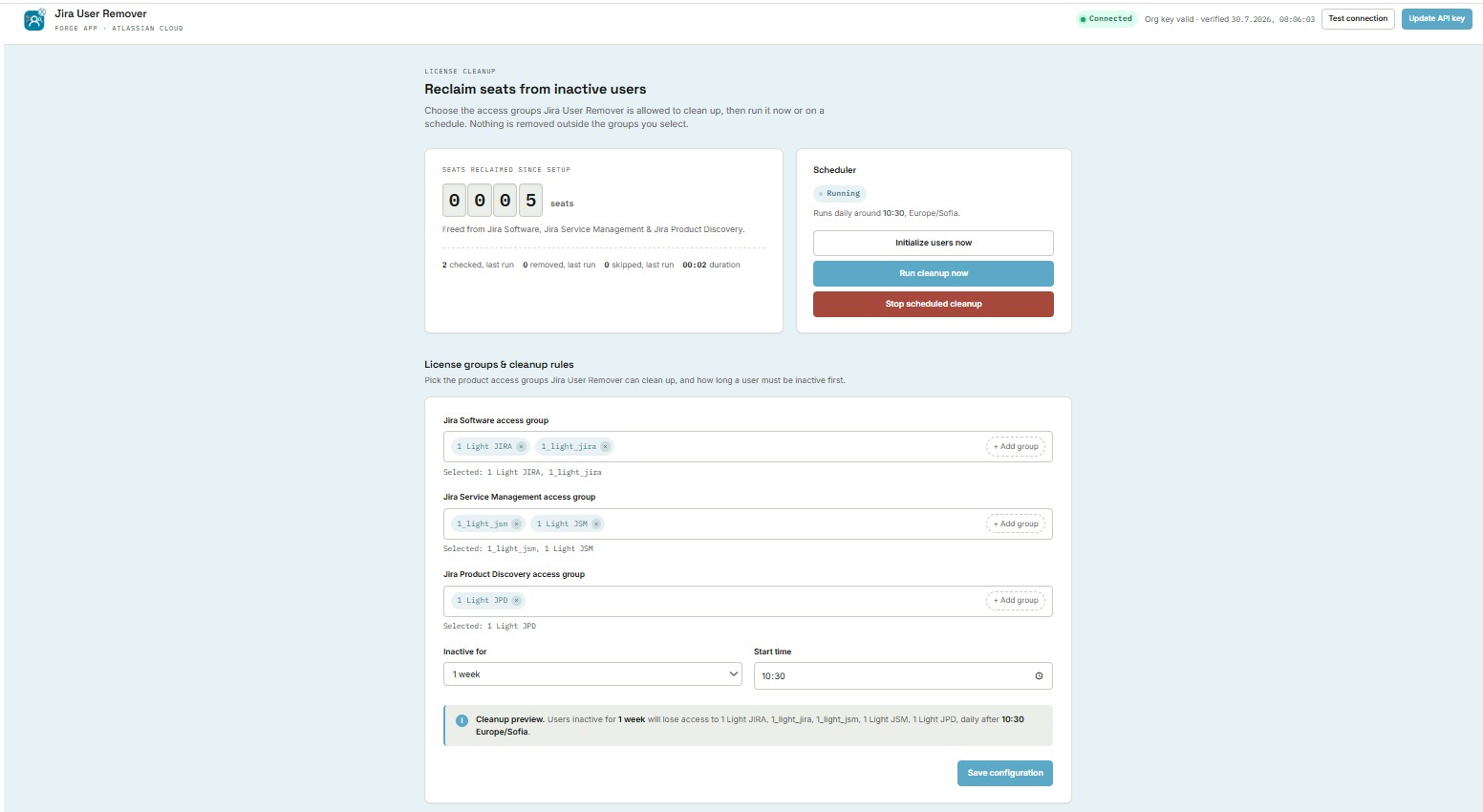Remove the "1_light_jira" group chip

(x=605, y=446)
